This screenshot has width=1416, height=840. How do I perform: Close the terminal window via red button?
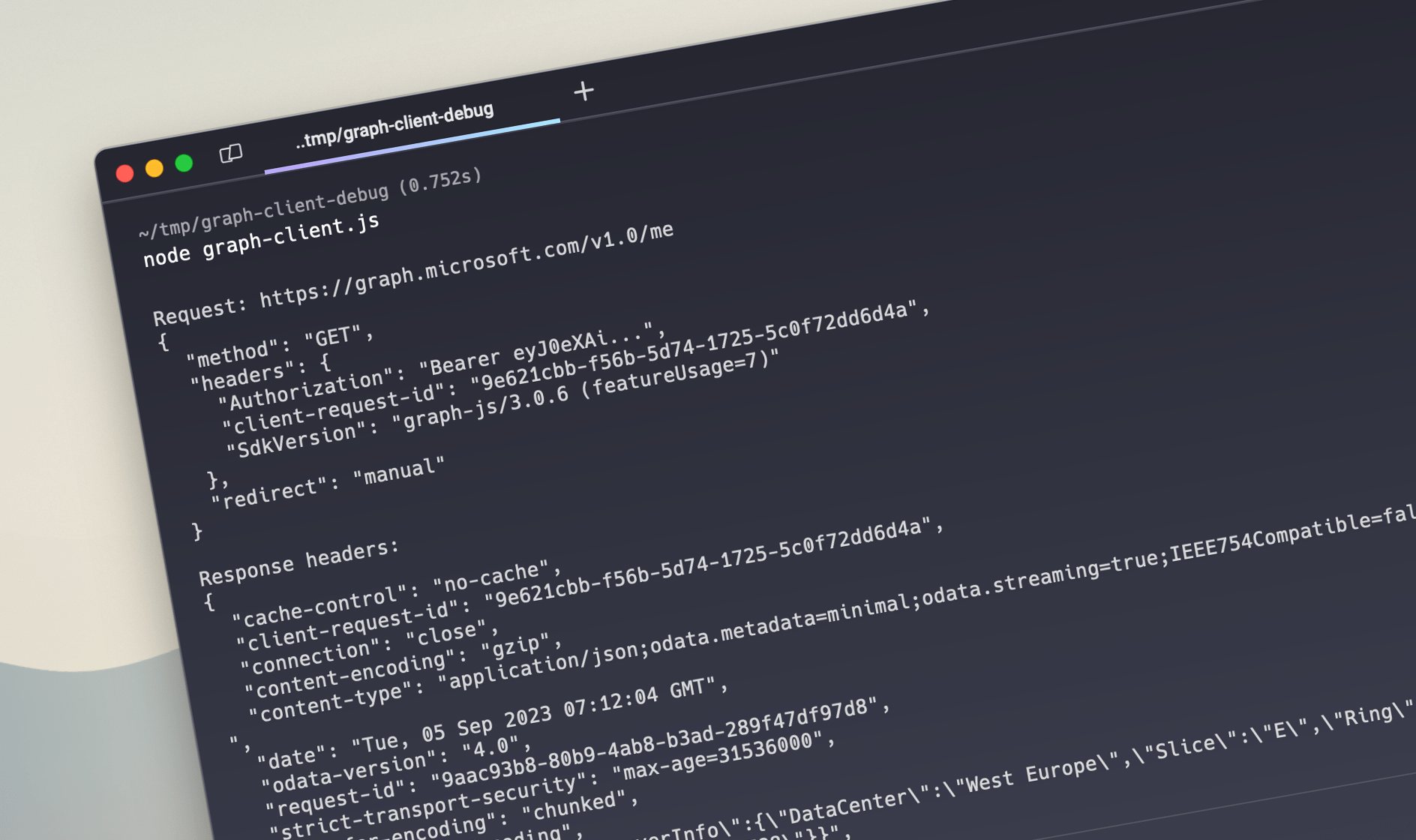(x=125, y=173)
